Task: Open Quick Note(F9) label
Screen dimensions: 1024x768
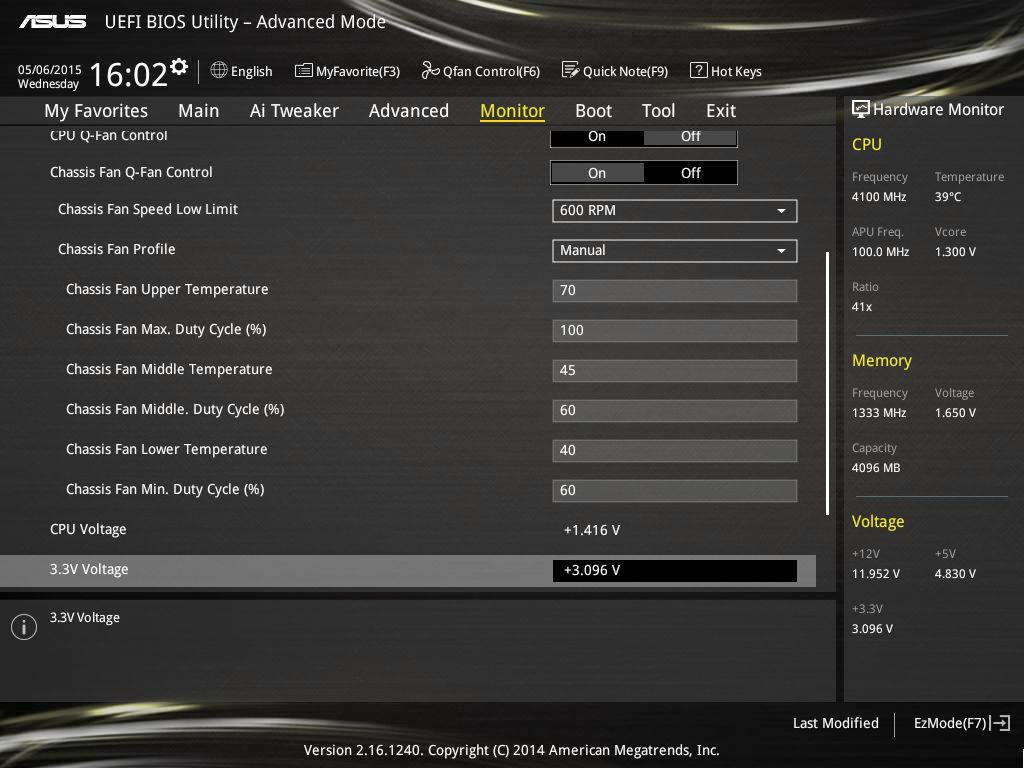Action: tap(625, 71)
